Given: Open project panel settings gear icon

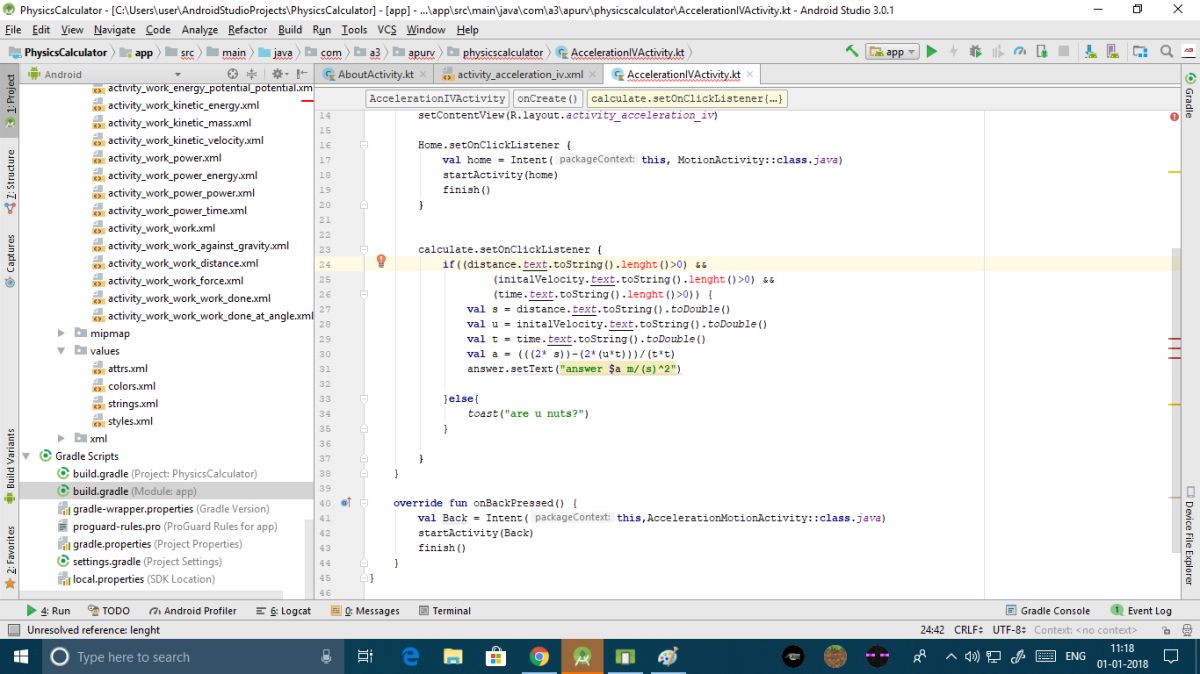Looking at the screenshot, I should pos(278,74).
